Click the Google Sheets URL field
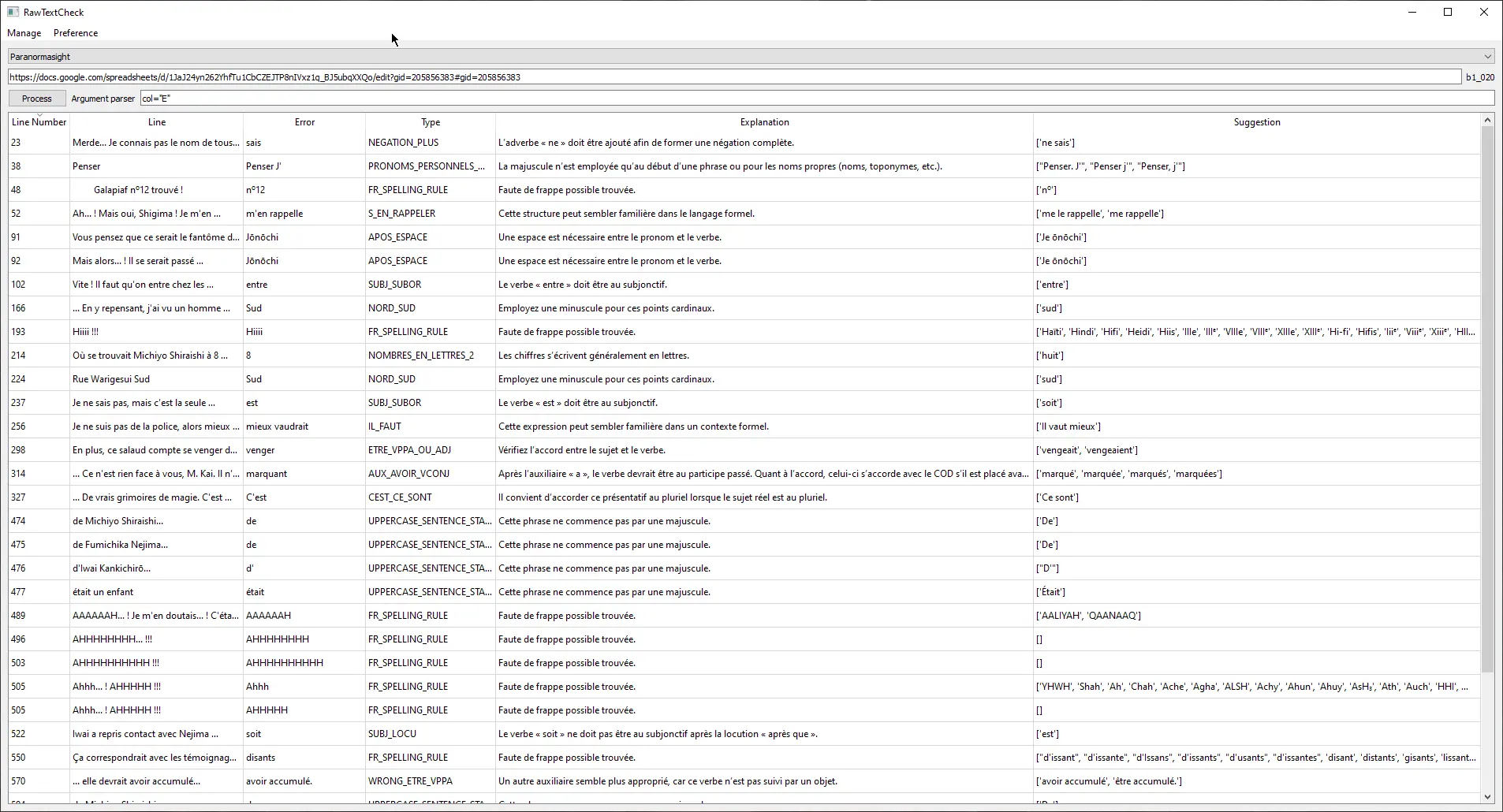Screen dimensions: 1503x812 point(733,77)
